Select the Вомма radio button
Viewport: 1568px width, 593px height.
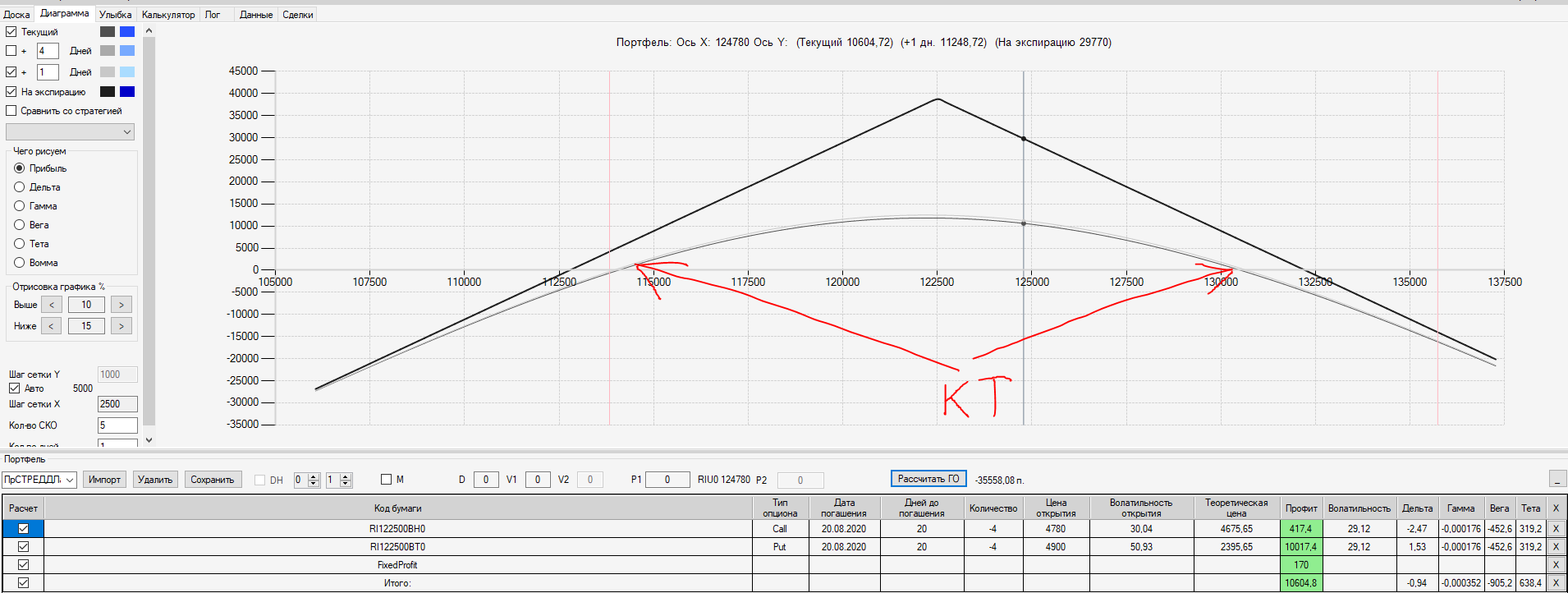click(20, 263)
